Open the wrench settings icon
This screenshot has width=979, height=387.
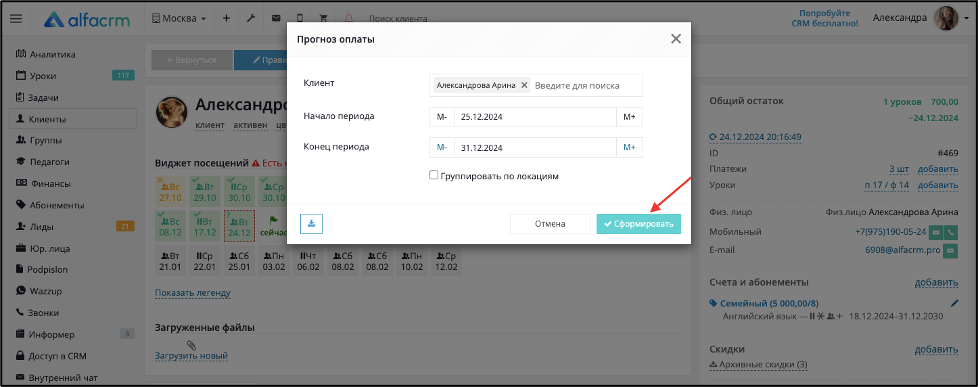coord(251,19)
